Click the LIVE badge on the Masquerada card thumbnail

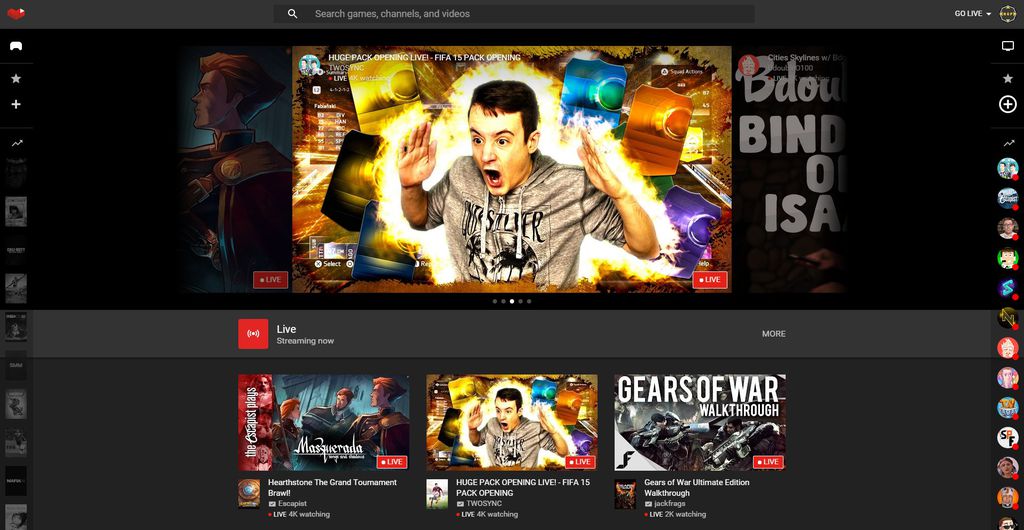[x=392, y=461]
